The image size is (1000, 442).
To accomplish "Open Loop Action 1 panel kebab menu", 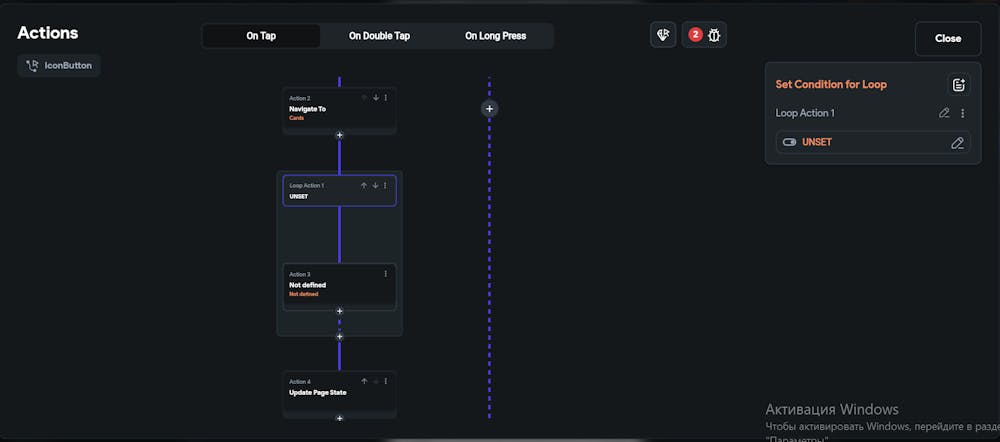I will click(963, 113).
